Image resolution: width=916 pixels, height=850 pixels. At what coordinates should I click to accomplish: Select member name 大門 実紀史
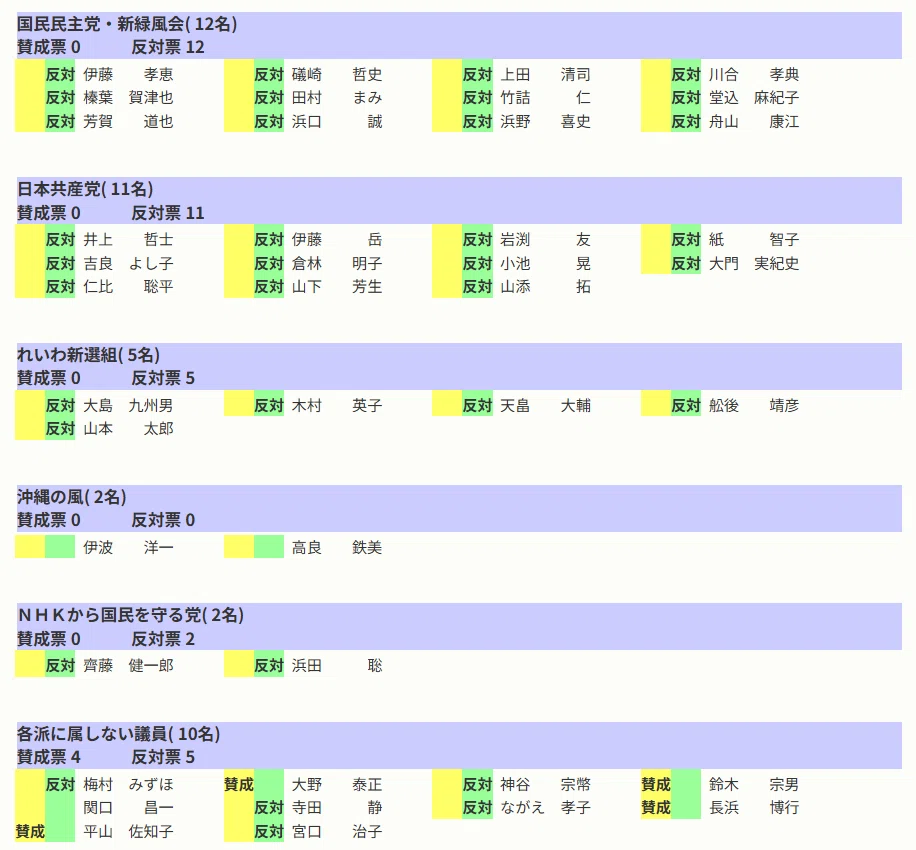tap(754, 263)
